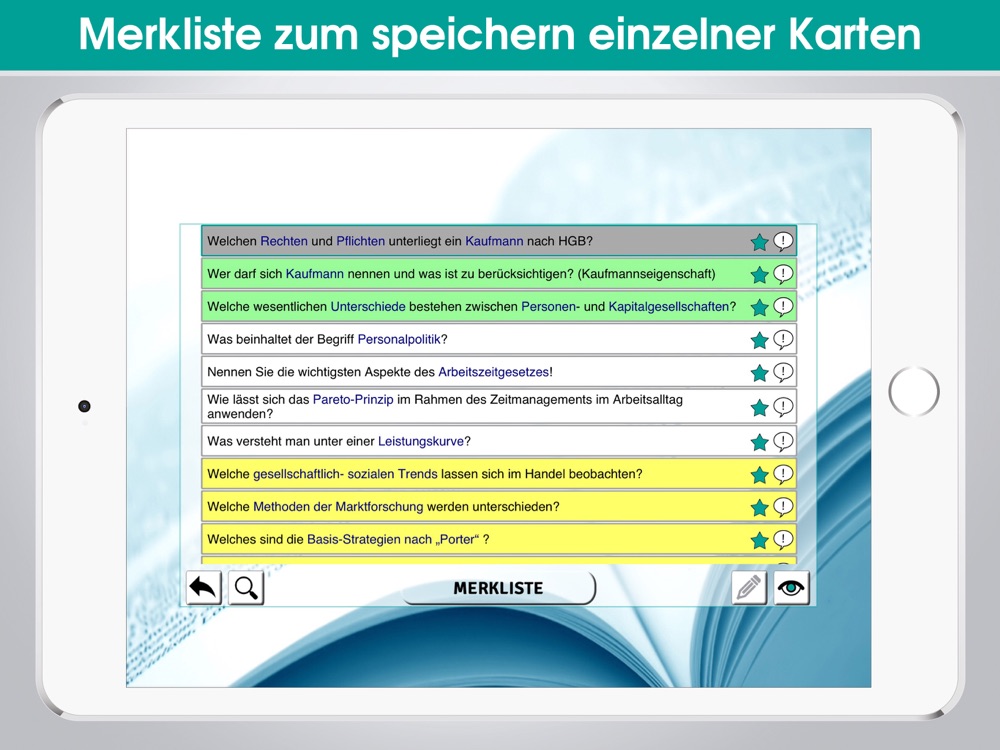Tap the pencil edit icon
The image size is (1000, 750).
pos(749,587)
